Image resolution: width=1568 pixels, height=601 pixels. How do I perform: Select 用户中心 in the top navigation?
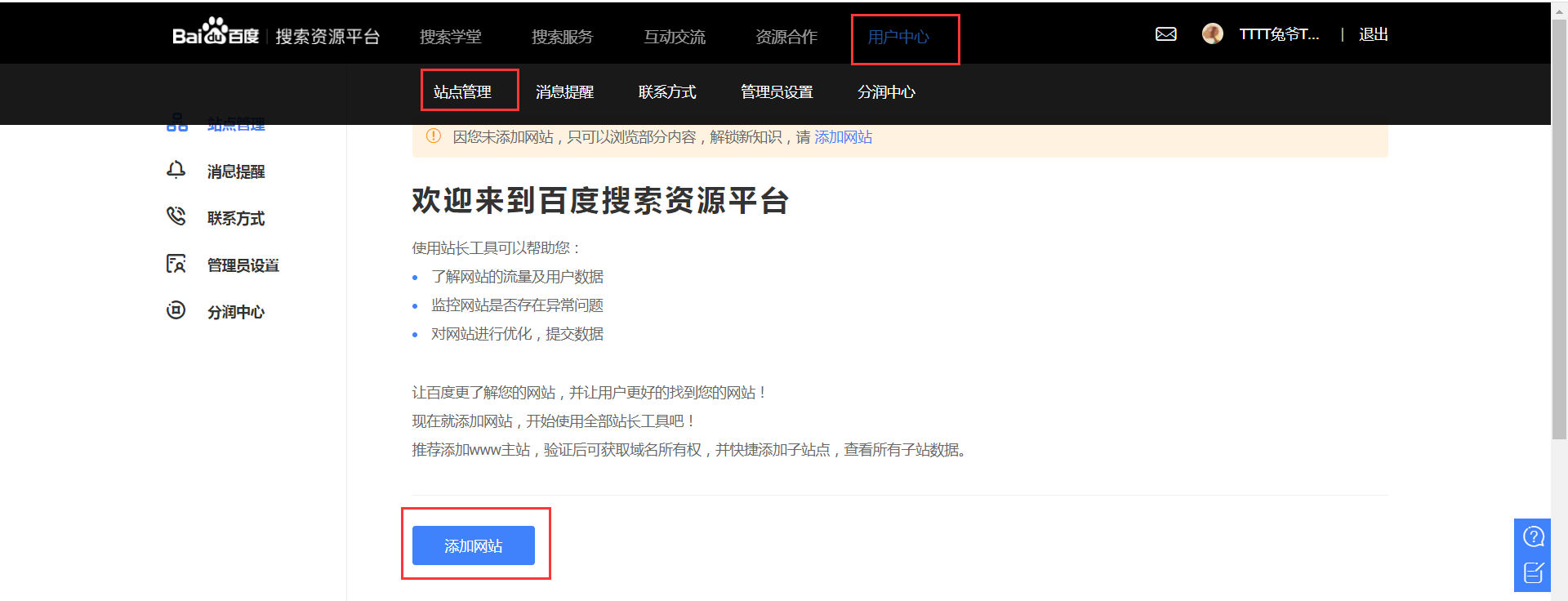coord(898,37)
